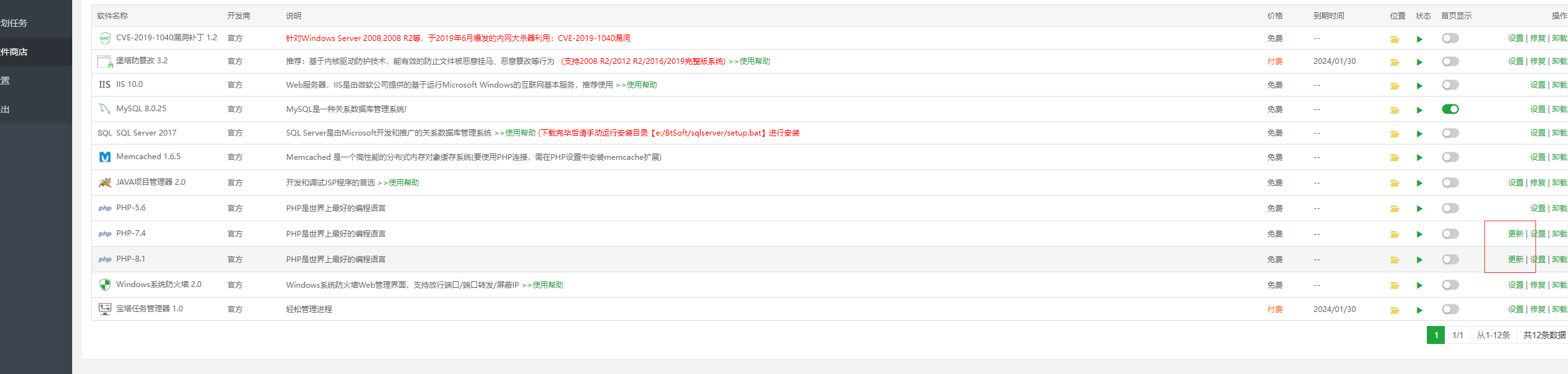Click the 宝塔任务管理器 monitor icon

click(105, 309)
